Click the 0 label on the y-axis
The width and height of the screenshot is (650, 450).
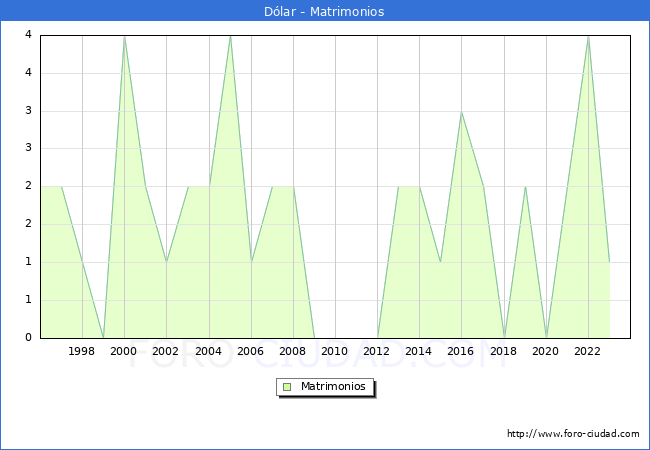tap(28, 337)
